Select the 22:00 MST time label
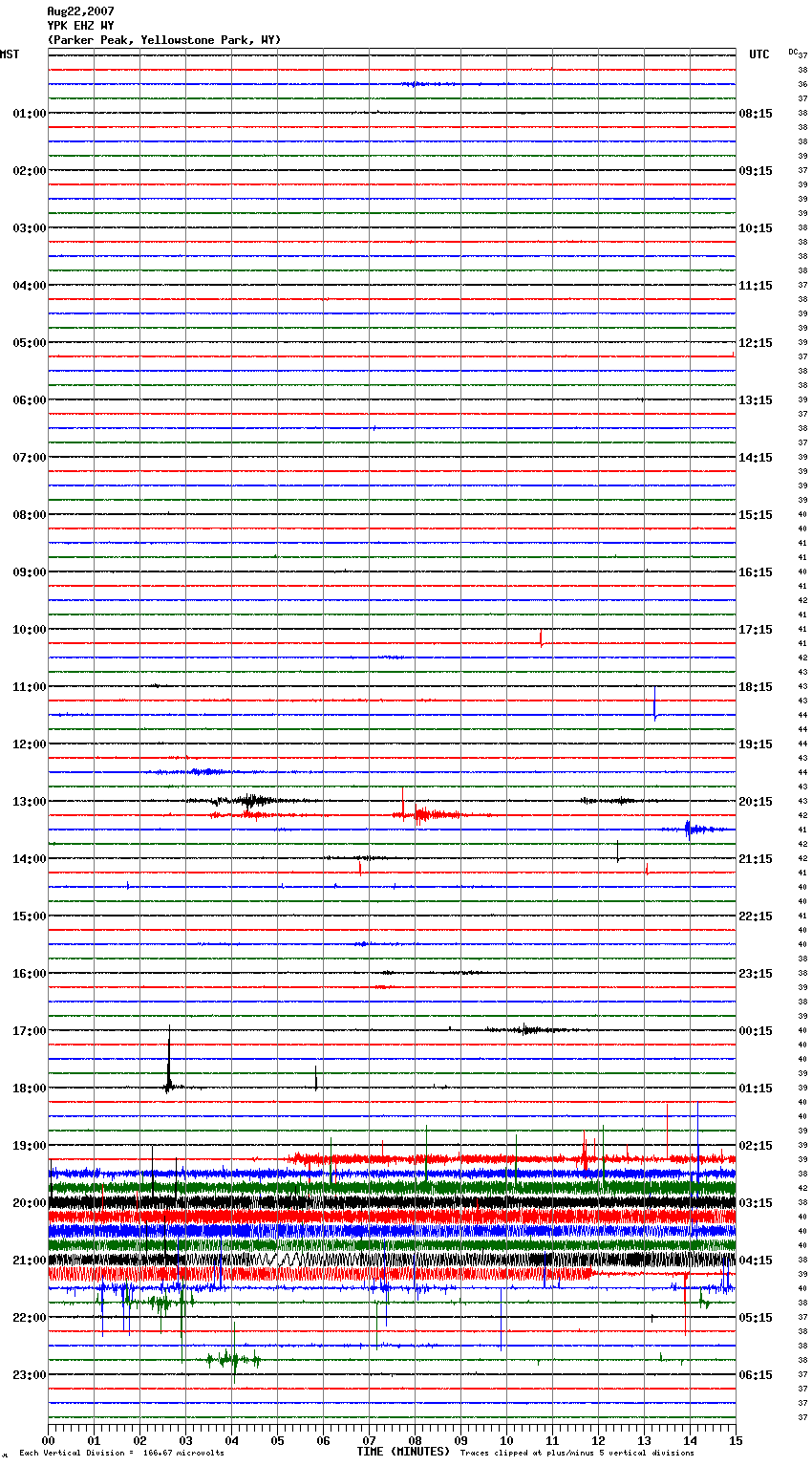 29,1318
